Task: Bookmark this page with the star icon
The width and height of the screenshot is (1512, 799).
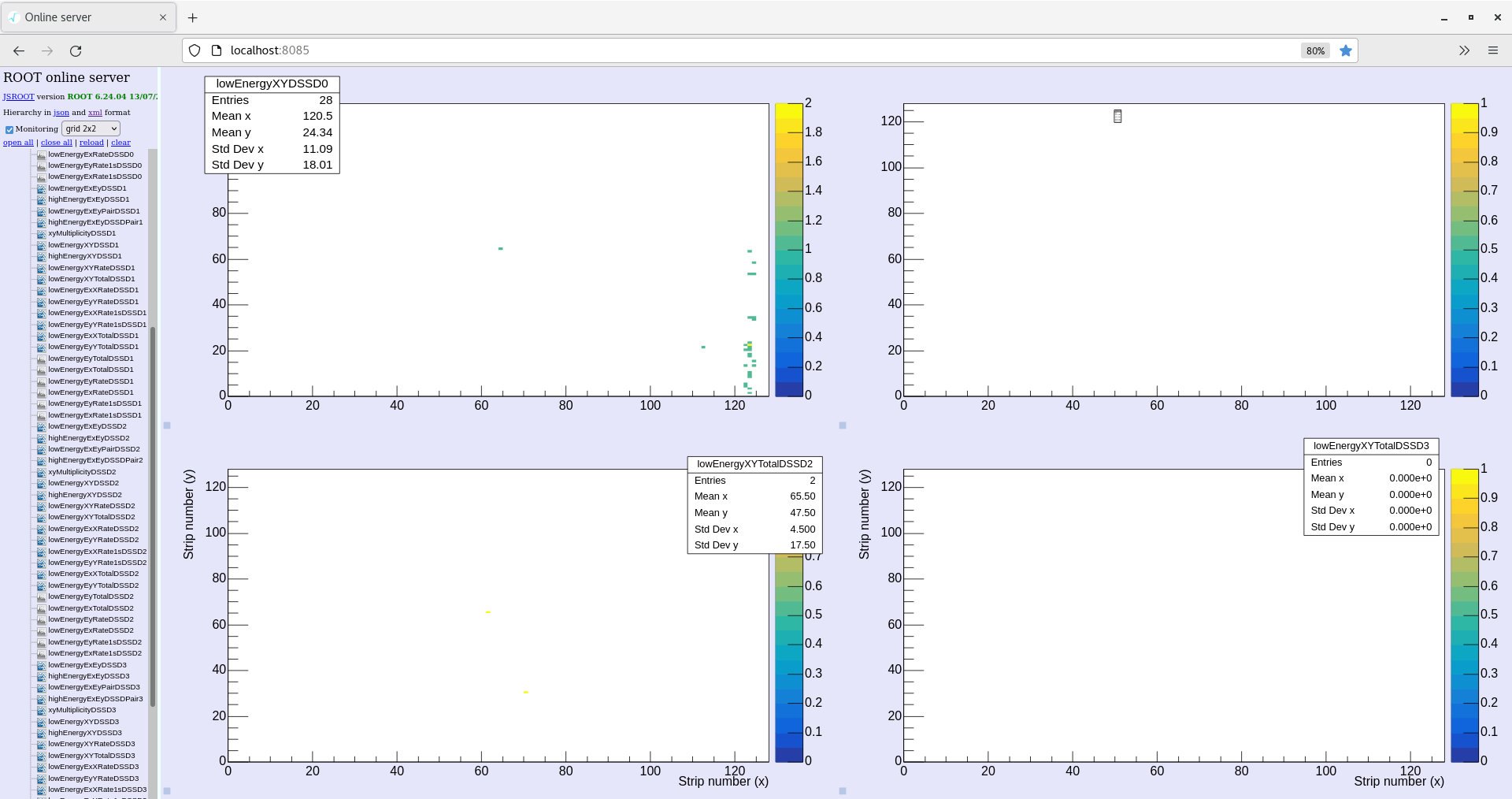Action: tap(1346, 50)
